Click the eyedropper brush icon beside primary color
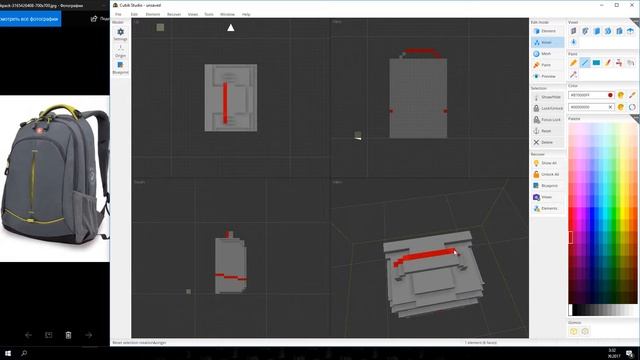 coord(632,95)
